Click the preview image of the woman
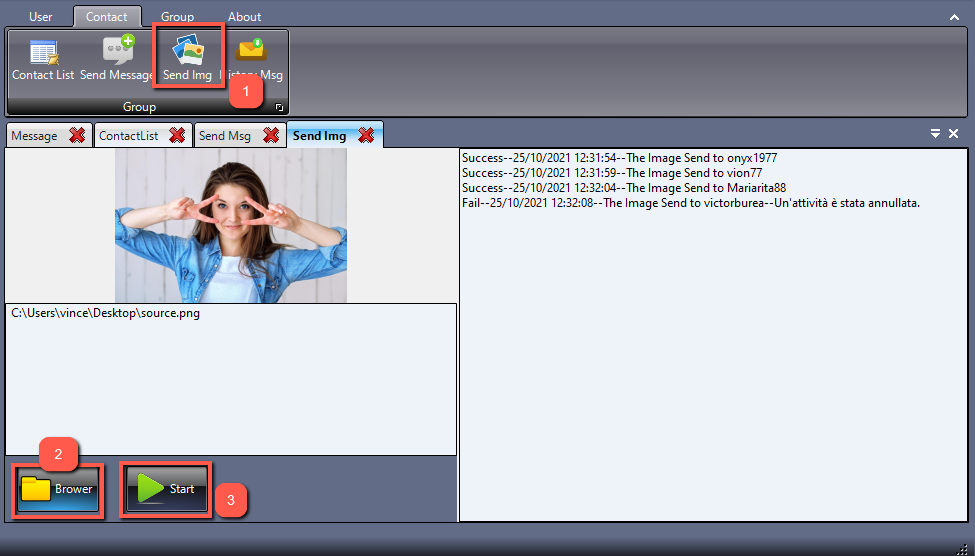Image resolution: width=975 pixels, height=556 pixels. (231, 226)
